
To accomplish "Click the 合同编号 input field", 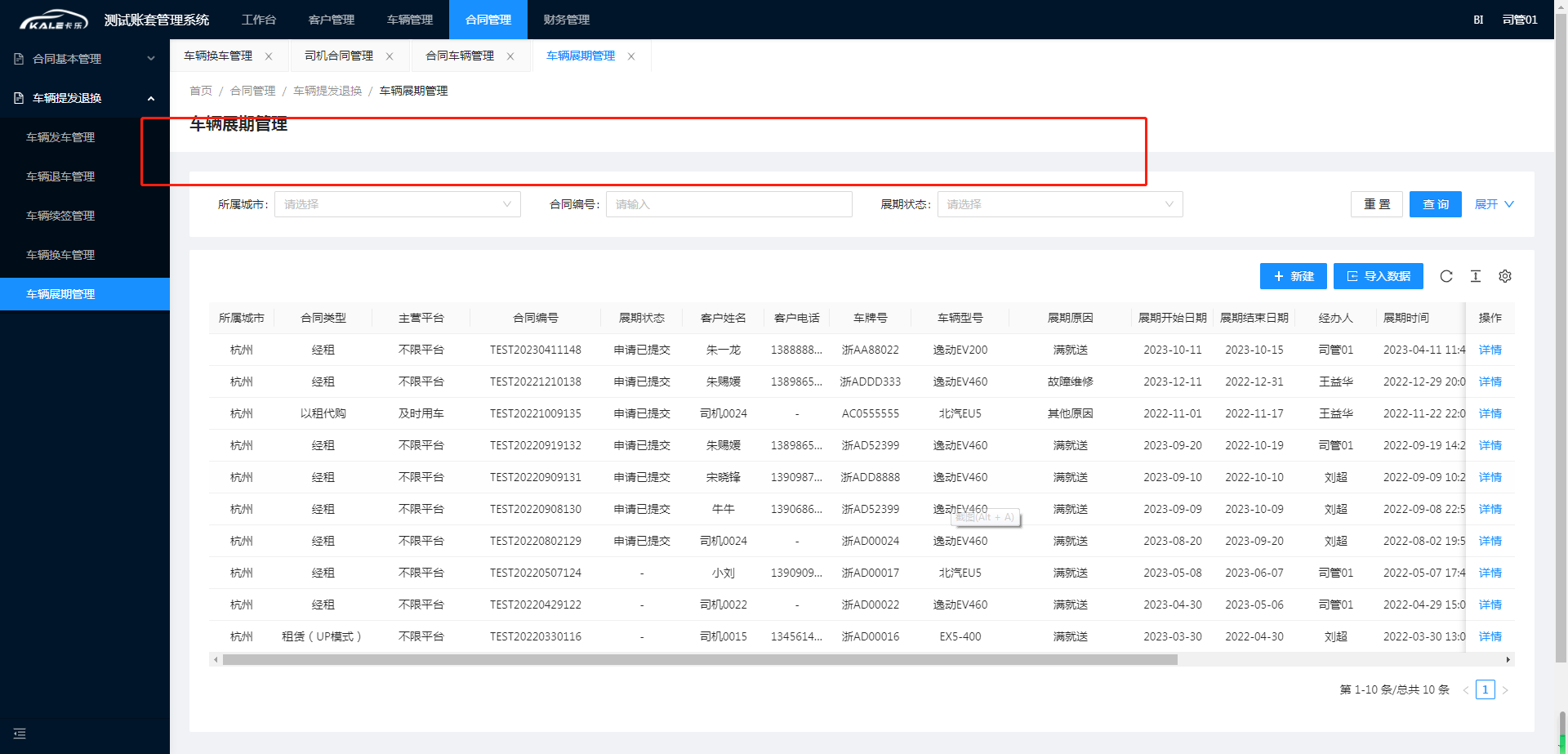I will pyautogui.click(x=729, y=204).
